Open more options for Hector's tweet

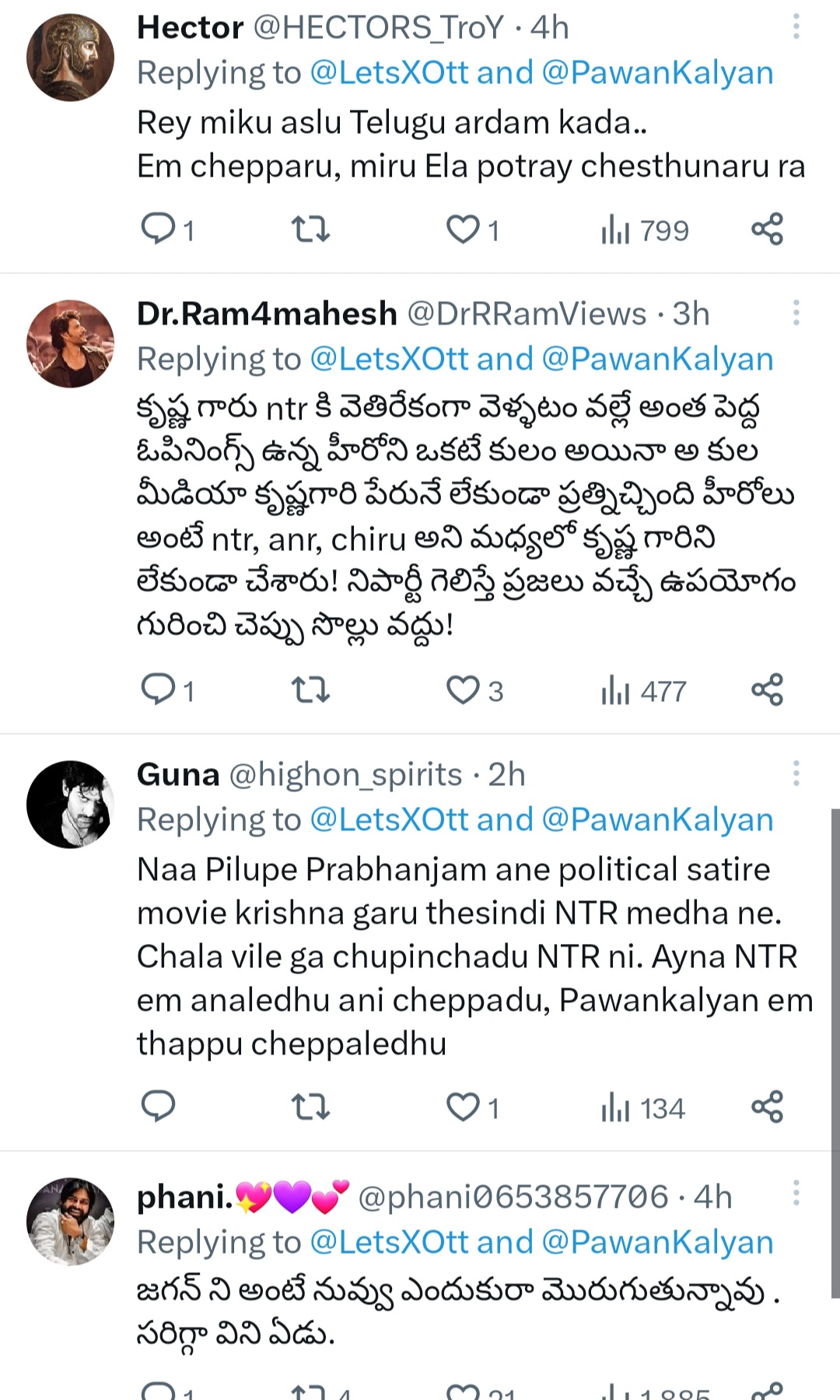coord(796,27)
